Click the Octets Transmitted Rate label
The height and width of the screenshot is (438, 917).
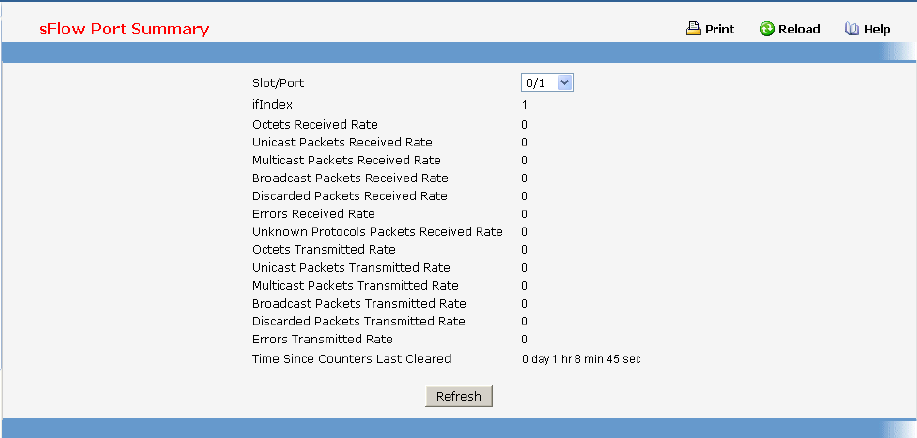[324, 250]
